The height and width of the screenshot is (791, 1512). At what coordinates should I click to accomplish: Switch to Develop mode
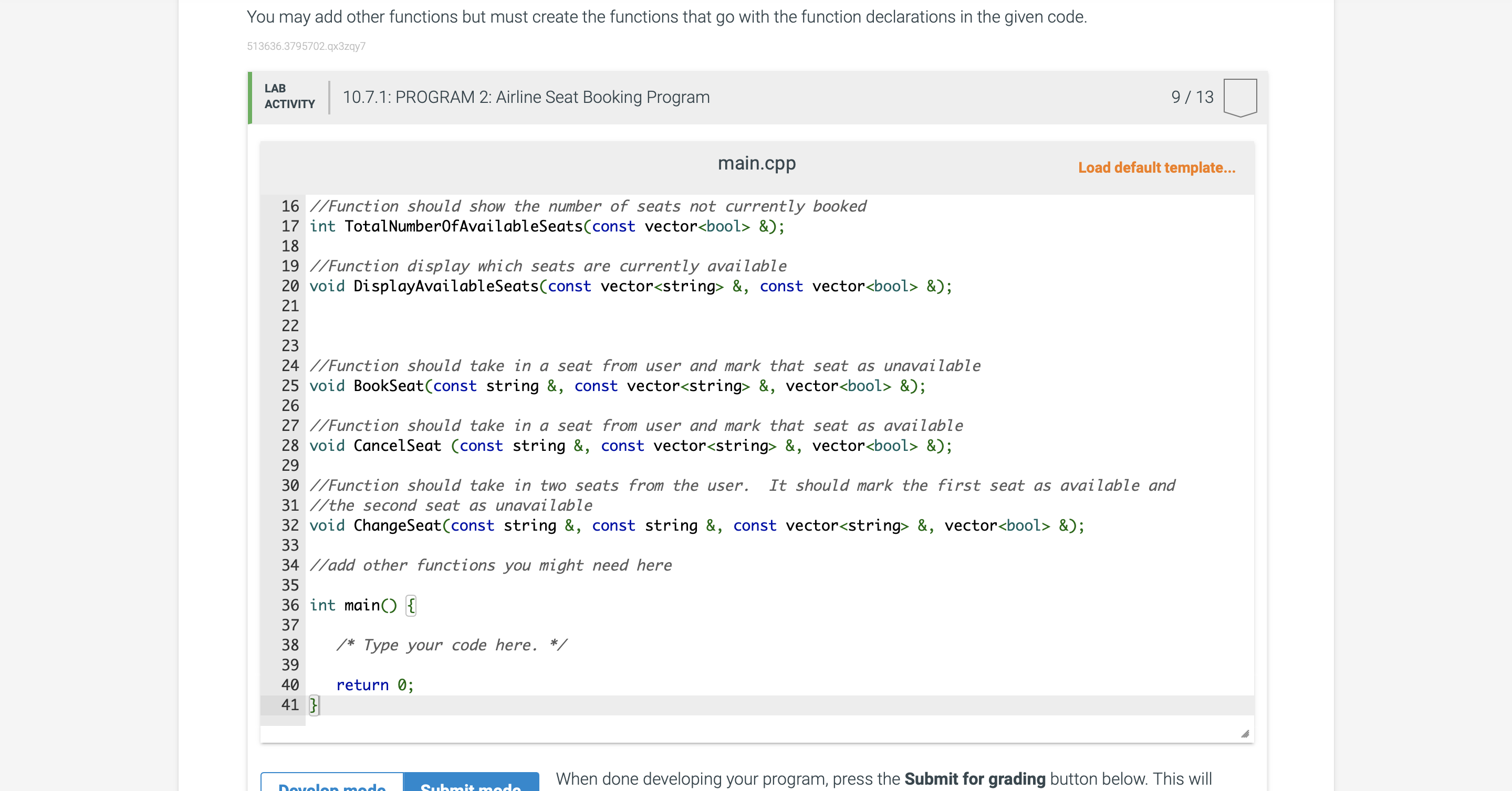tap(332, 786)
